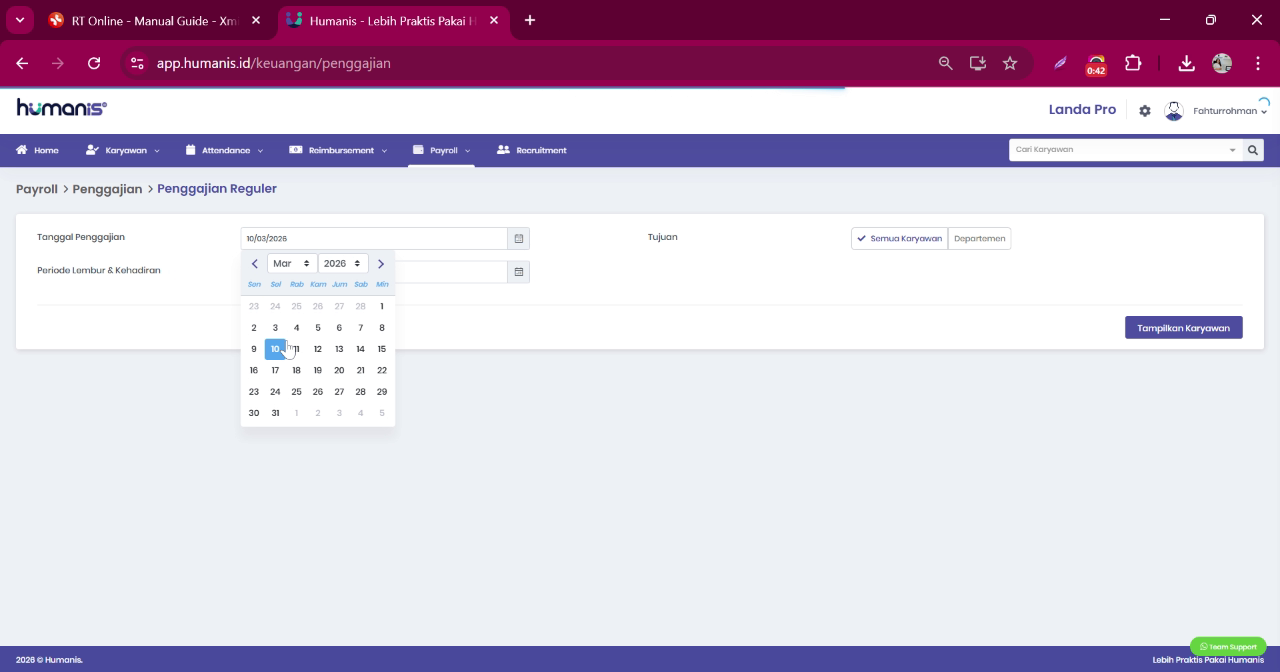Screen dimensions: 1280x672
Task: Select date 31 in calendar
Action: coord(275,413)
